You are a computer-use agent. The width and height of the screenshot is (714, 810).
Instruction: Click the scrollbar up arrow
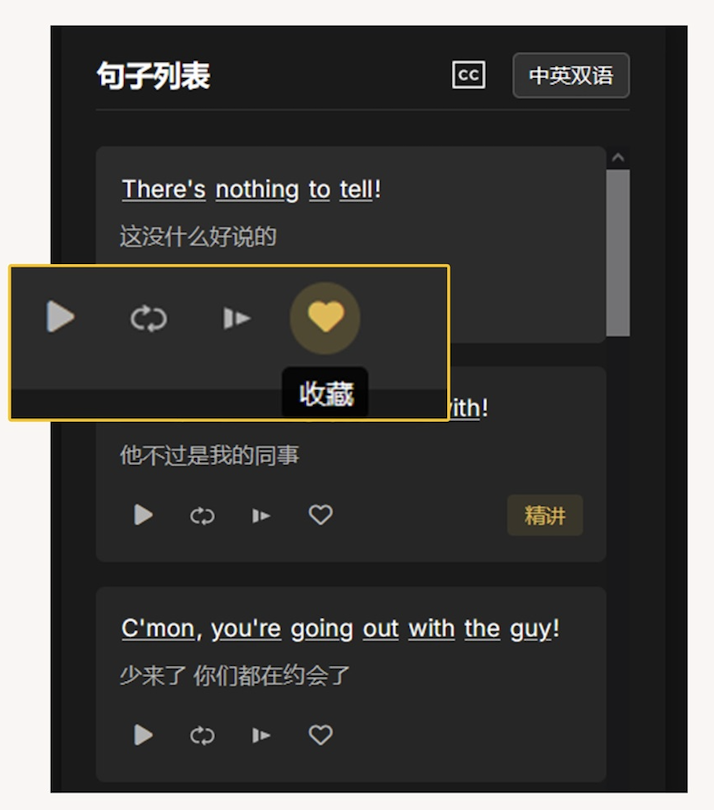click(618, 158)
